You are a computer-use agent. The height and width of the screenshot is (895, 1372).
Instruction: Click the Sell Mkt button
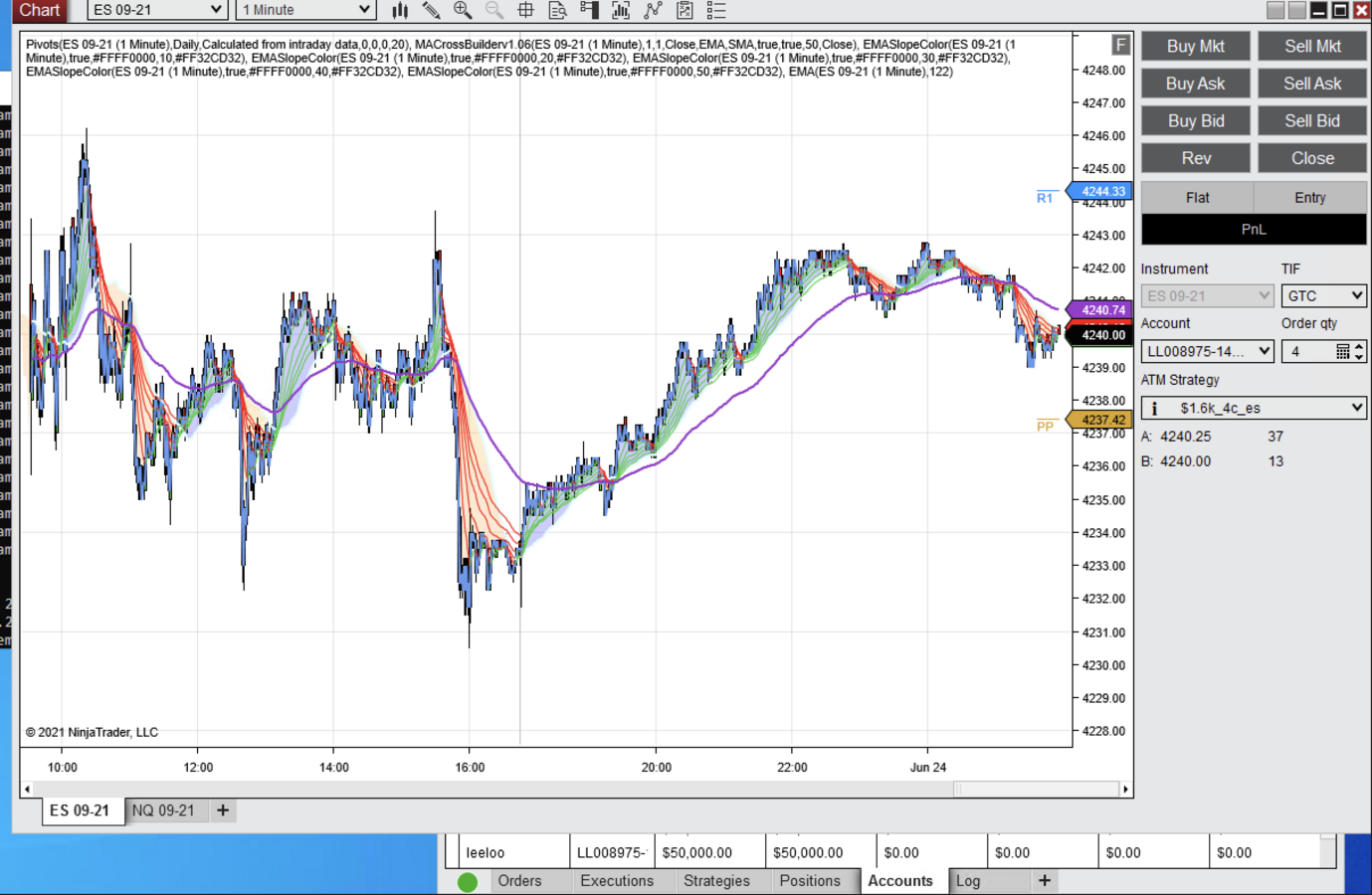click(1312, 47)
